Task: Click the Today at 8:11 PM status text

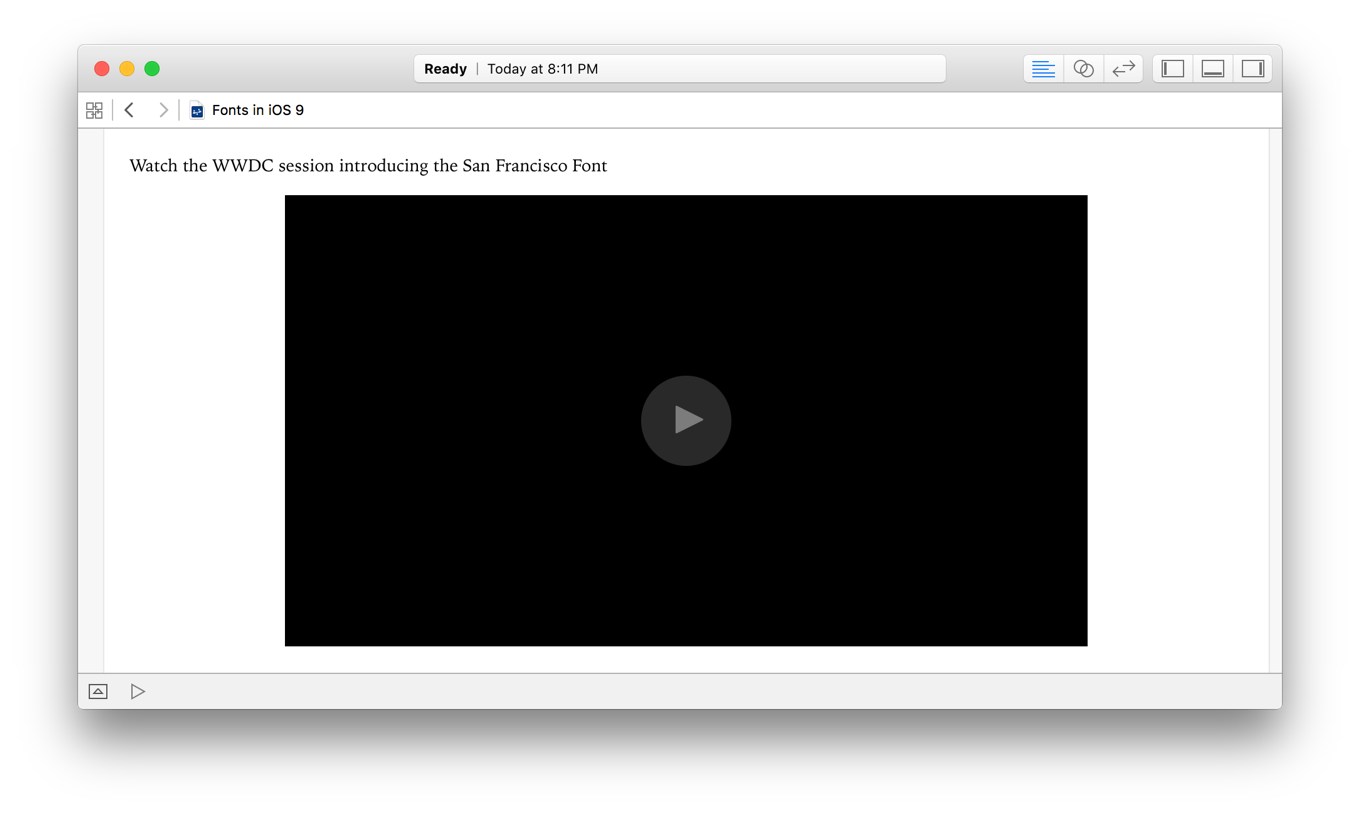Action: pos(542,68)
